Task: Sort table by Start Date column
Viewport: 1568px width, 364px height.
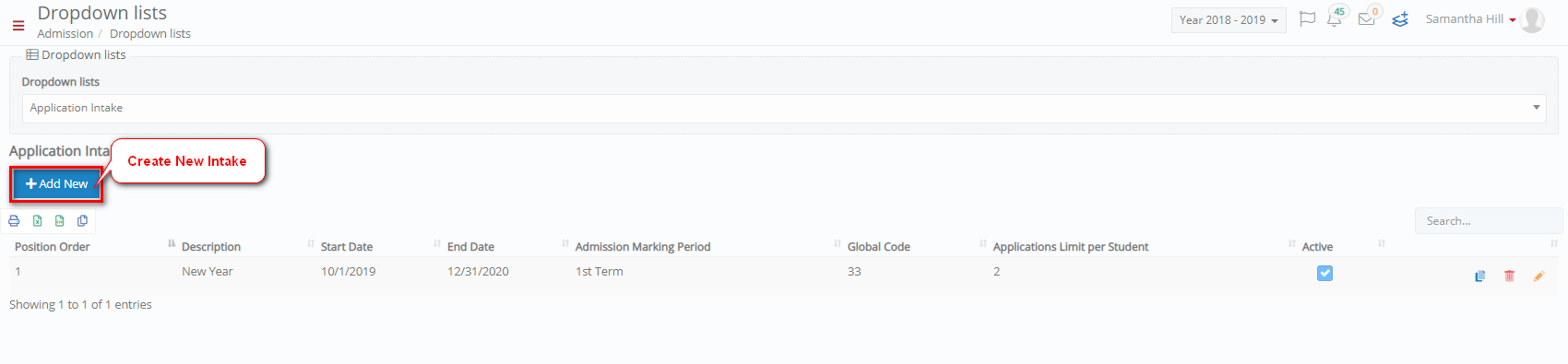Action: point(347,247)
